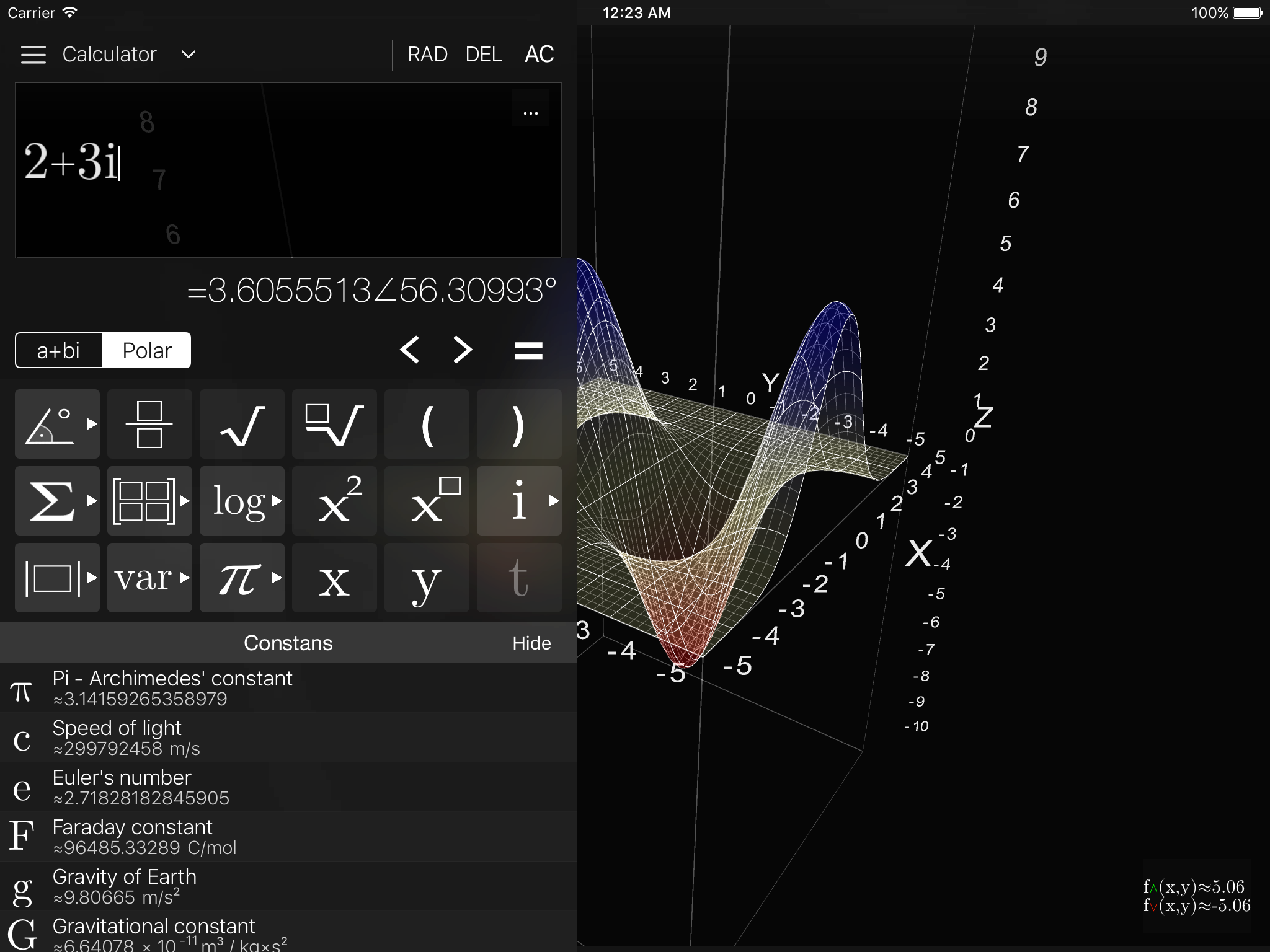Expand the sigma summation submenu
This screenshot has width=1270, height=952.
(57, 501)
